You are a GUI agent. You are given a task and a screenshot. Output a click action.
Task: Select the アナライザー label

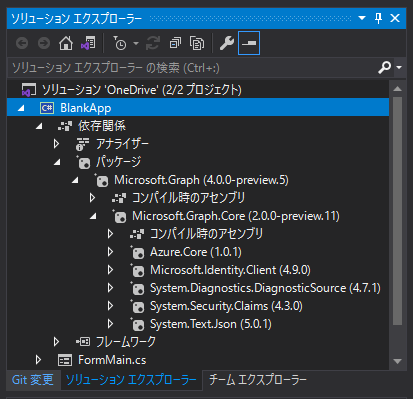click(122, 144)
